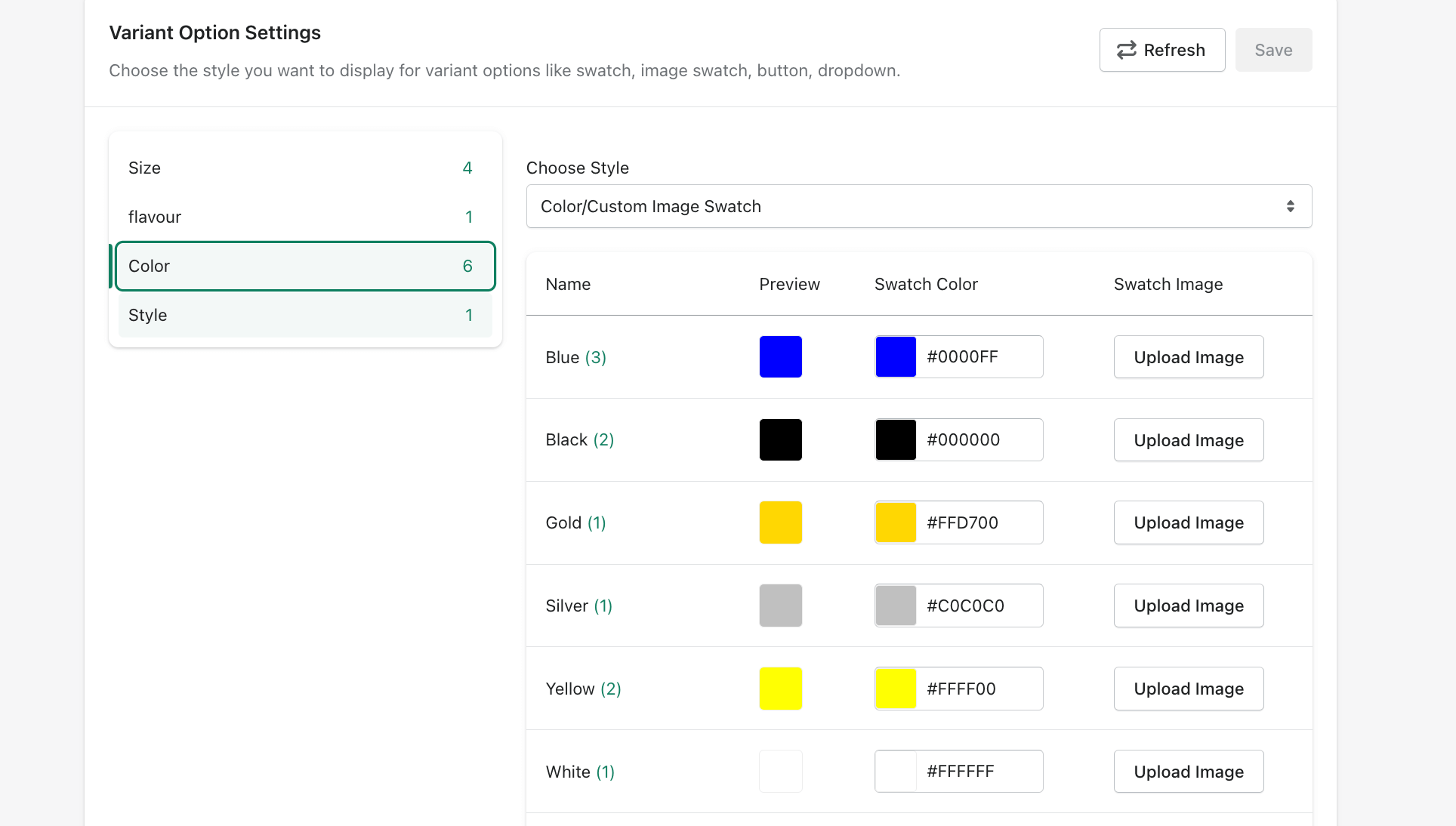Click the Swatch Image column header
1456x826 pixels.
pyautogui.click(x=1168, y=284)
